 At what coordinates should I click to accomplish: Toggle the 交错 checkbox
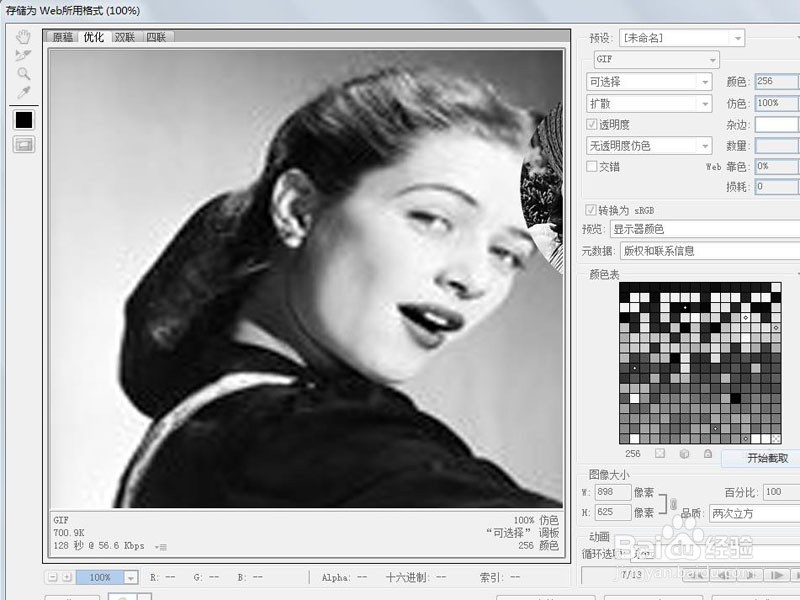click(592, 166)
